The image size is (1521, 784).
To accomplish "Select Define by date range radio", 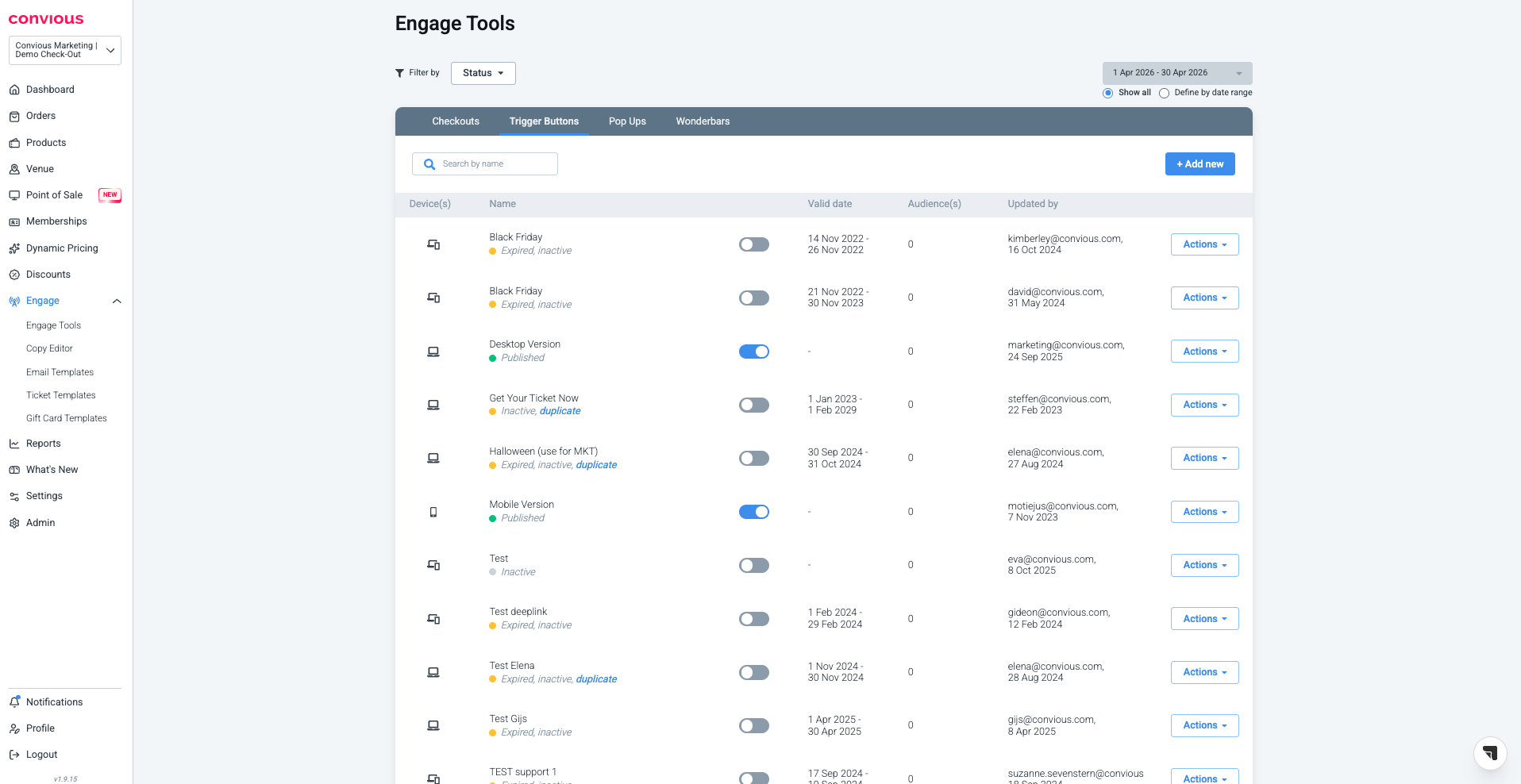I will point(1164,93).
